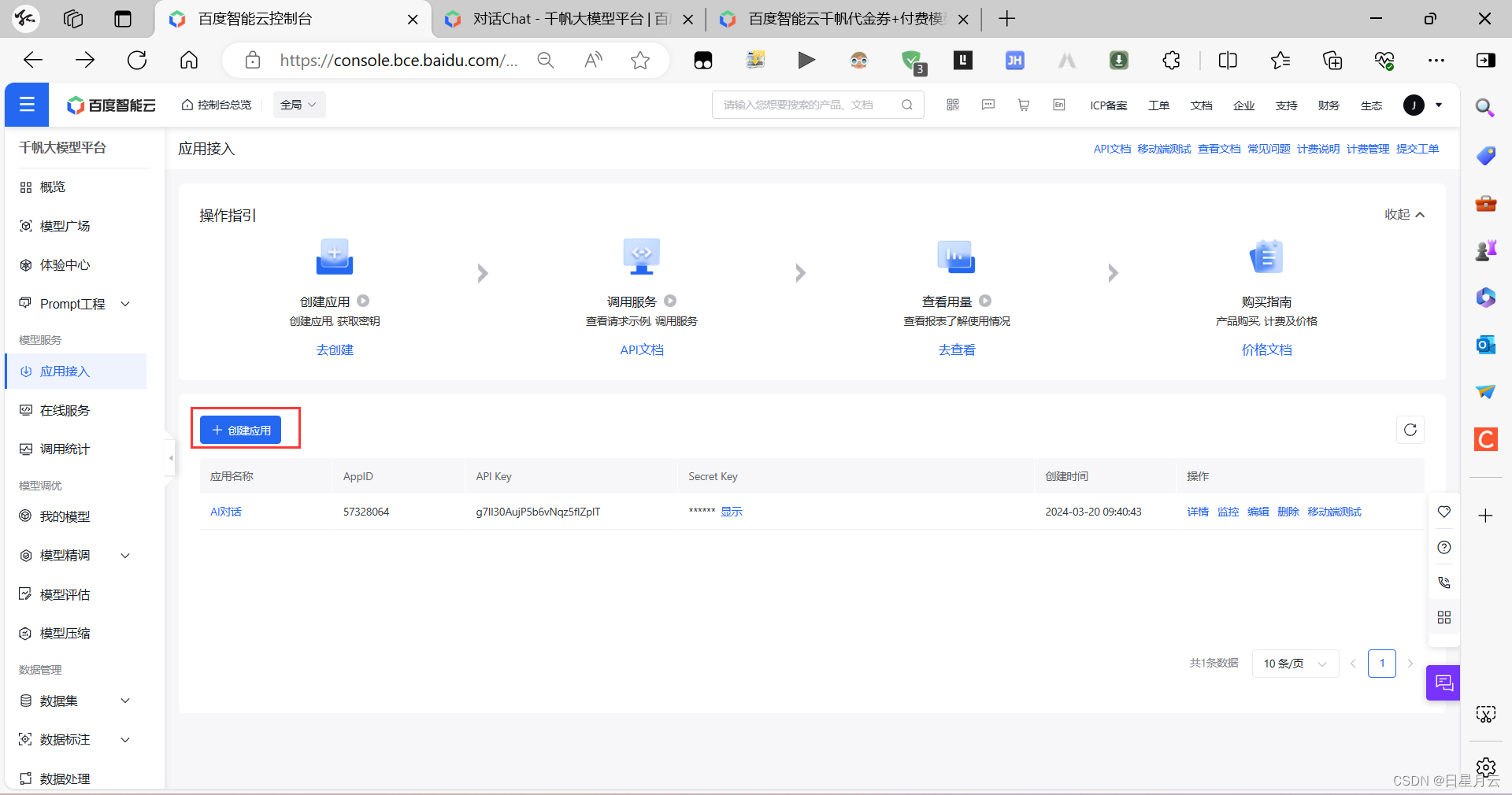
Task: Go to page 1 in pagination
Action: pyautogui.click(x=1382, y=664)
